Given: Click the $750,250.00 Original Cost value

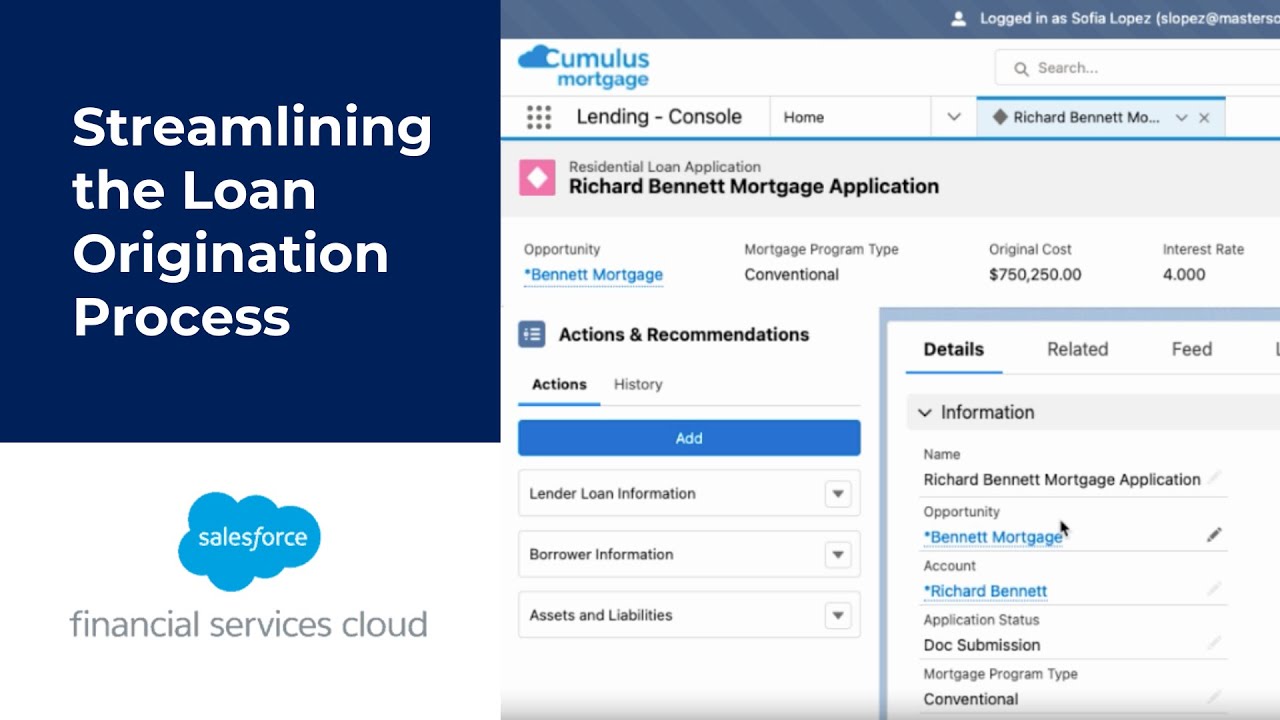Looking at the screenshot, I should click(1035, 275).
